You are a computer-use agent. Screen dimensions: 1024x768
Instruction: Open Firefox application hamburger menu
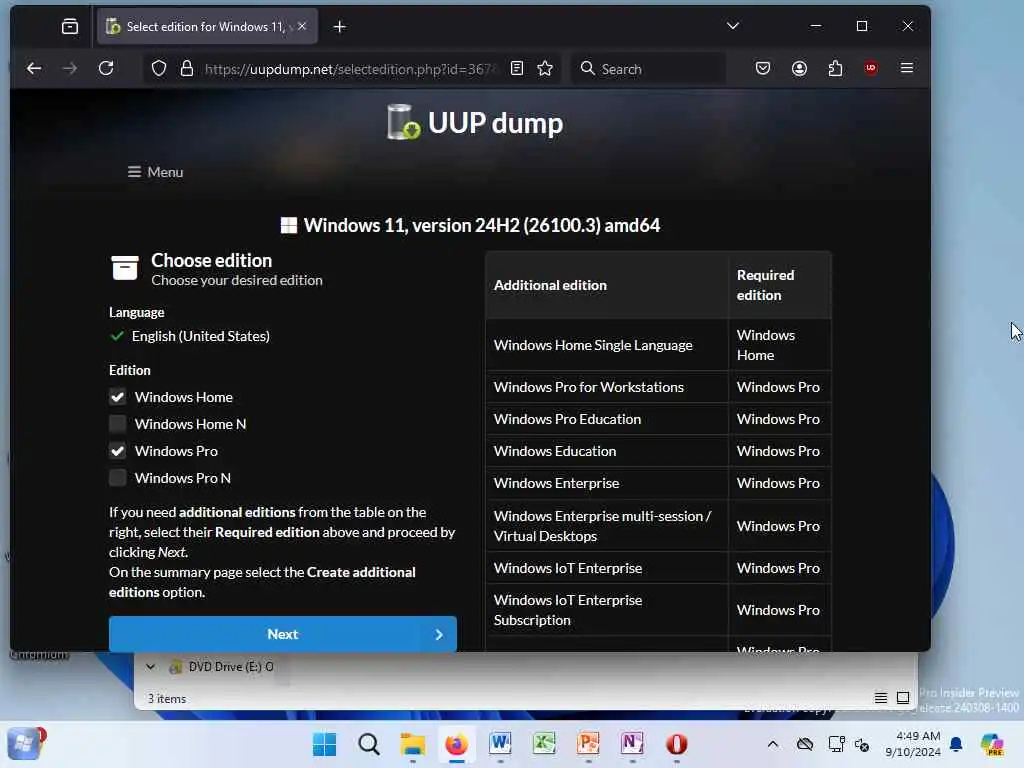click(x=906, y=68)
